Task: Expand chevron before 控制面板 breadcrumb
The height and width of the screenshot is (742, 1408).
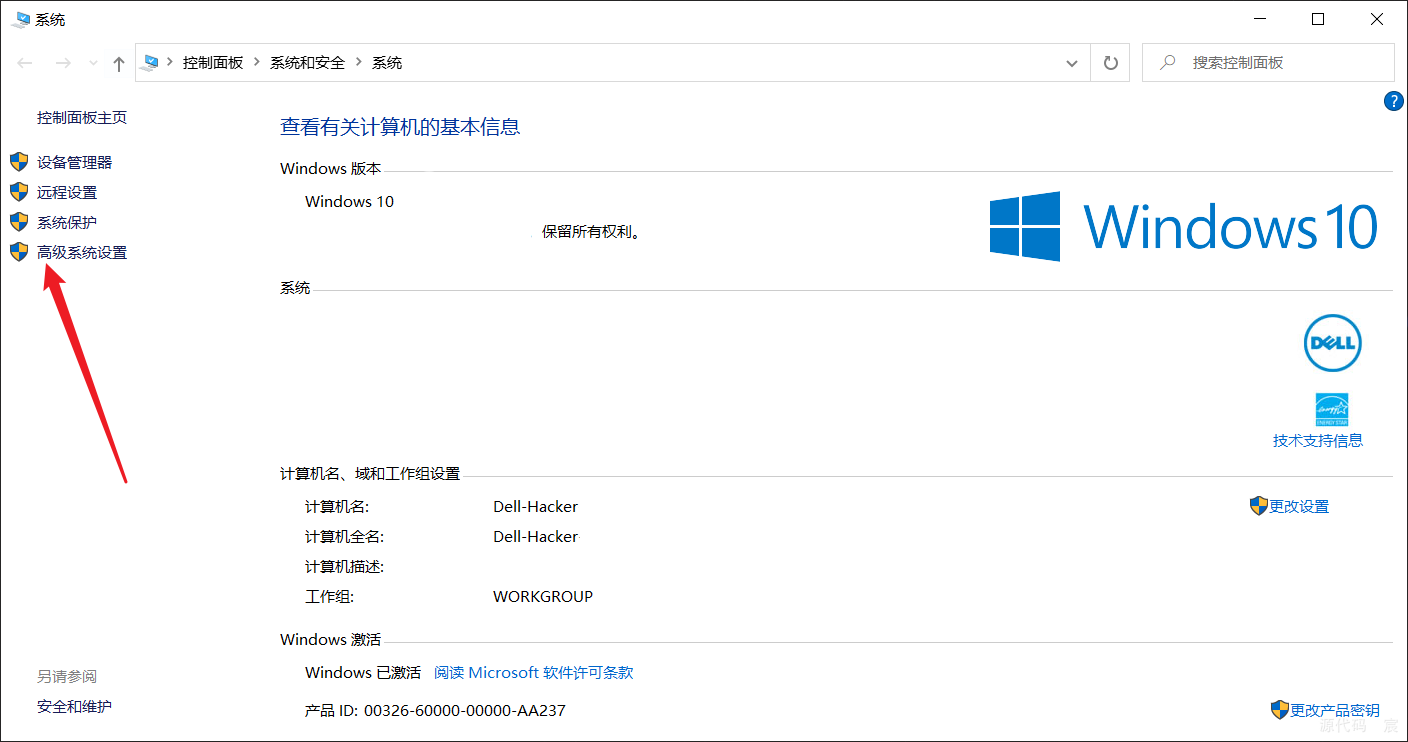Action: tap(170, 62)
